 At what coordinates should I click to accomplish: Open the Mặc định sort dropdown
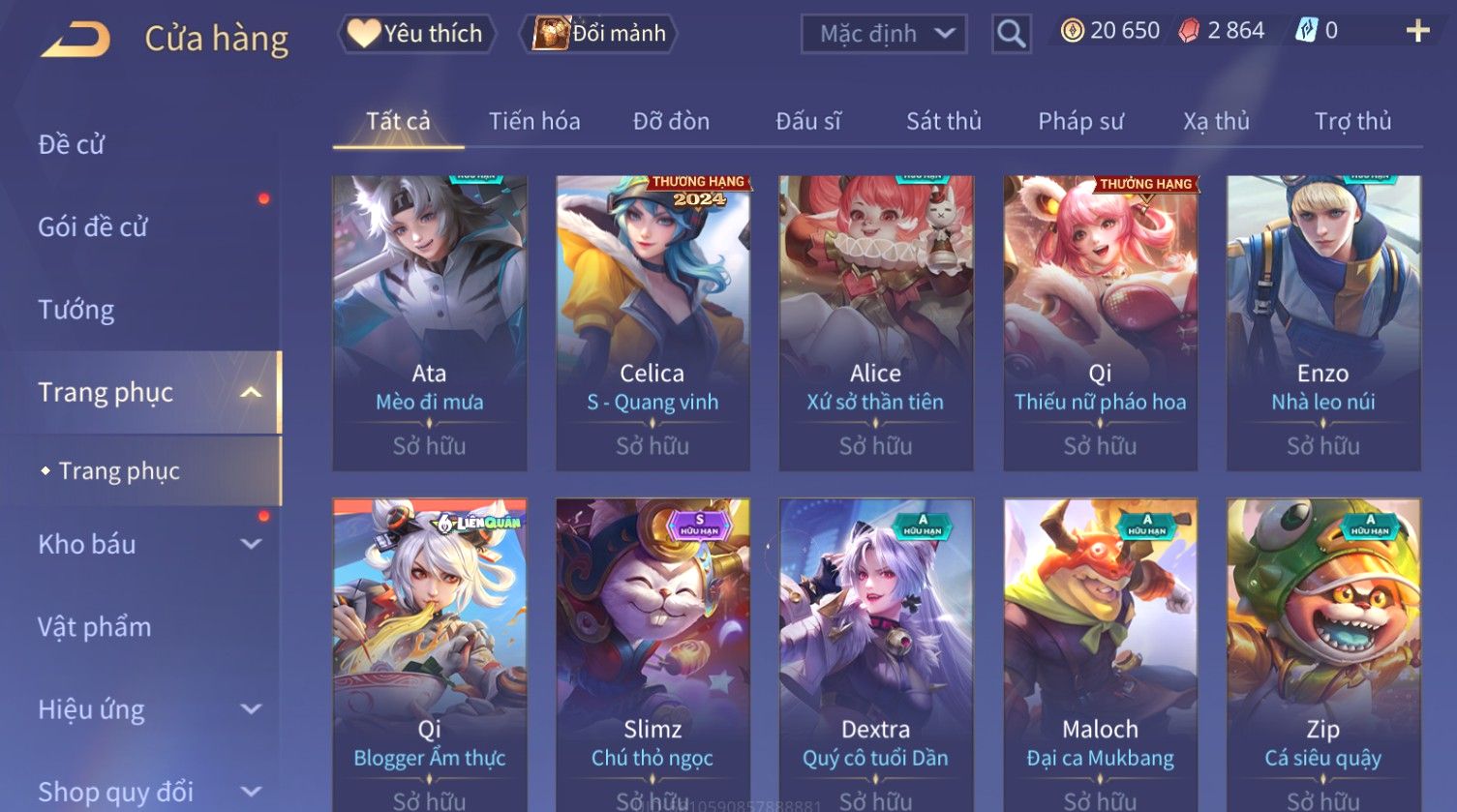tap(884, 34)
